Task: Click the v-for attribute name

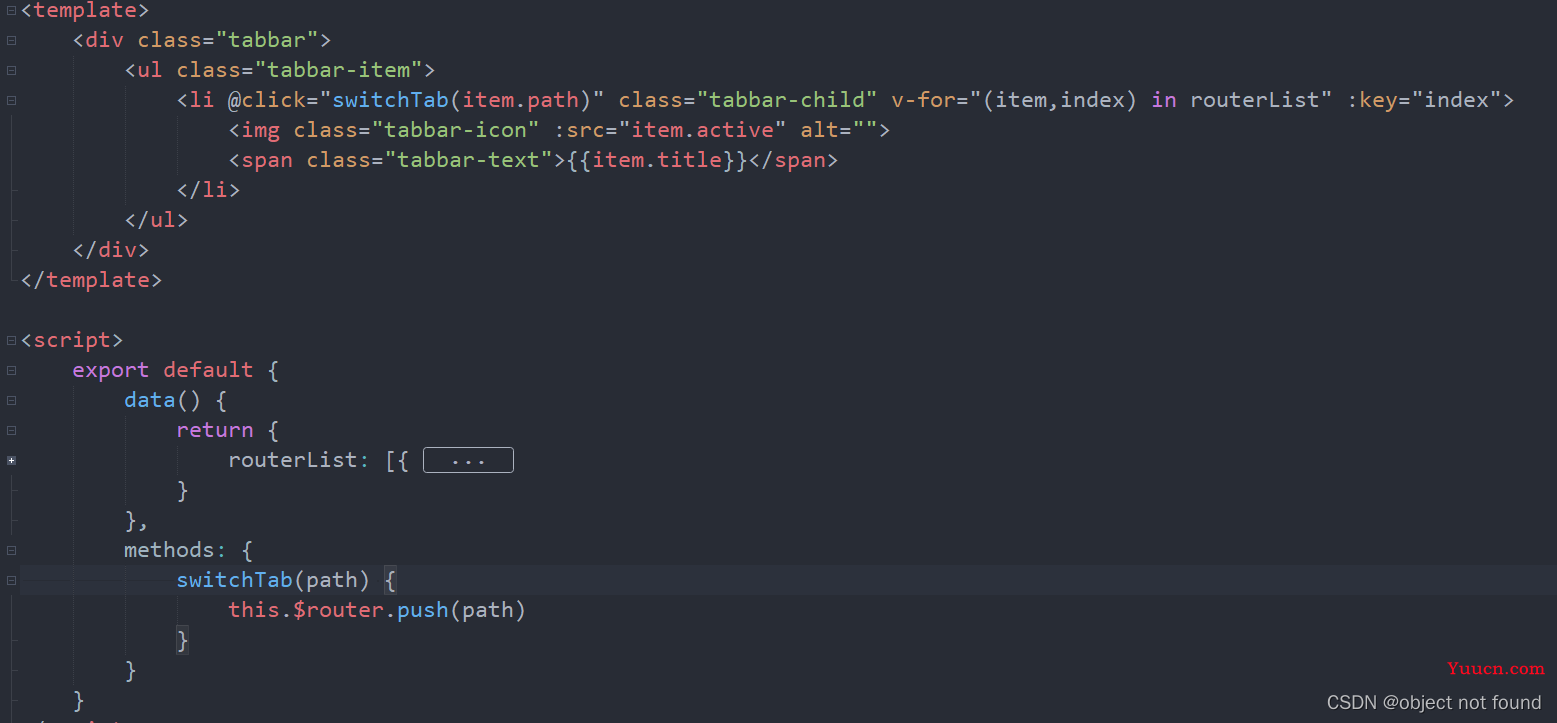Action: (x=924, y=100)
